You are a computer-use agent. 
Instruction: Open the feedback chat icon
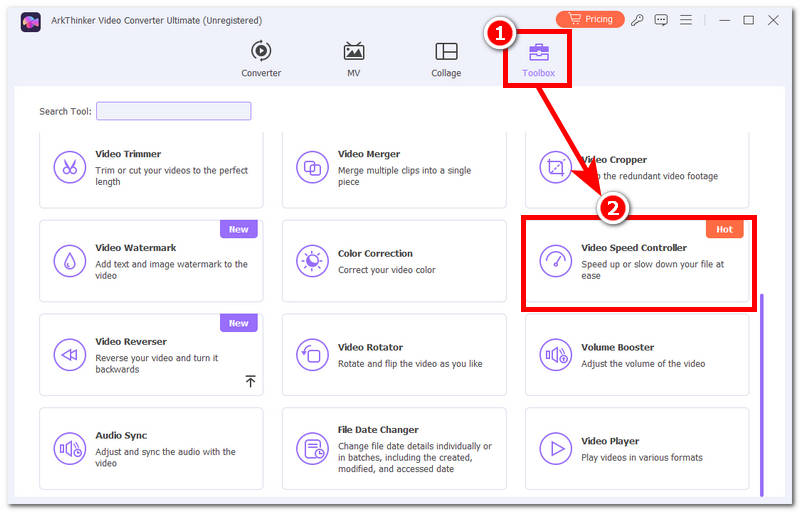point(661,20)
